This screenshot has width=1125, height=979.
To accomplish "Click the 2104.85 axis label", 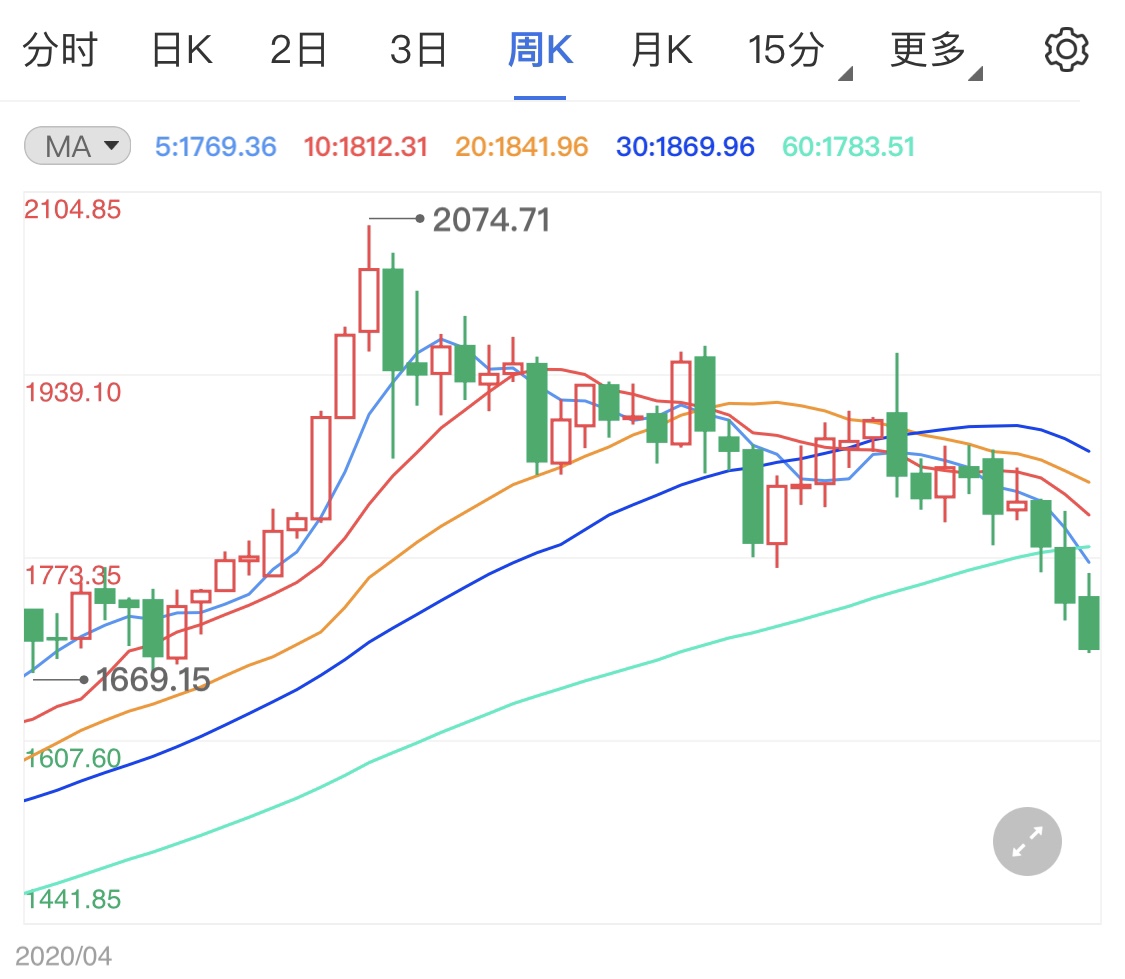I will coord(72,209).
